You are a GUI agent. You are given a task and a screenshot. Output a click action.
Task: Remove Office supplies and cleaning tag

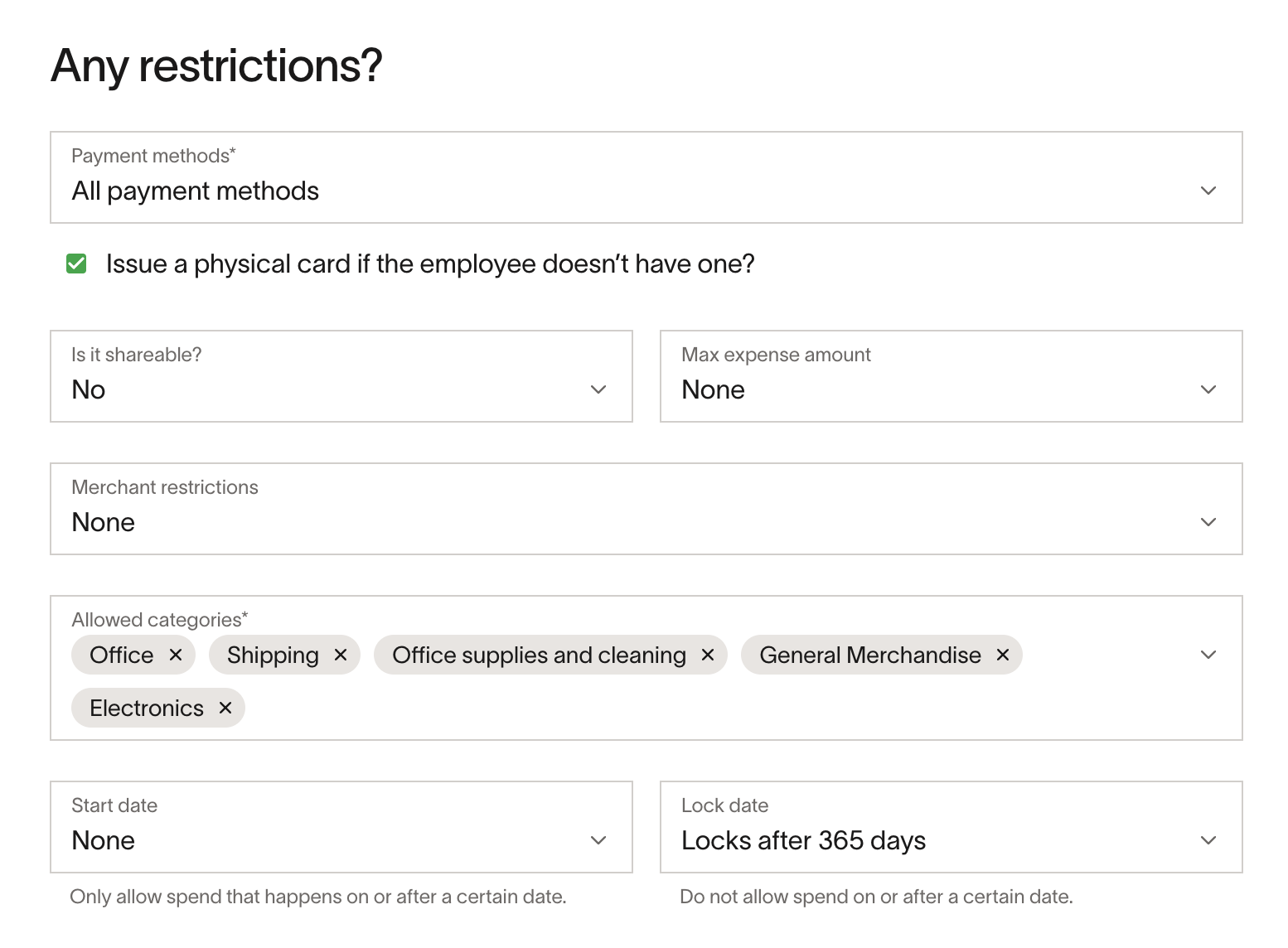708,655
